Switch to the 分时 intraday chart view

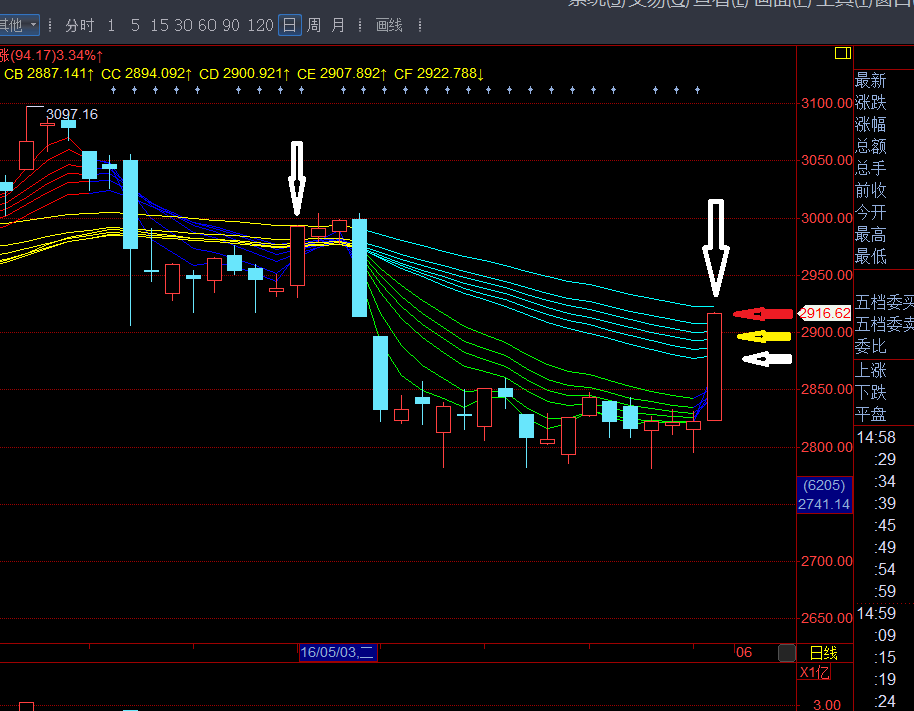coord(79,25)
